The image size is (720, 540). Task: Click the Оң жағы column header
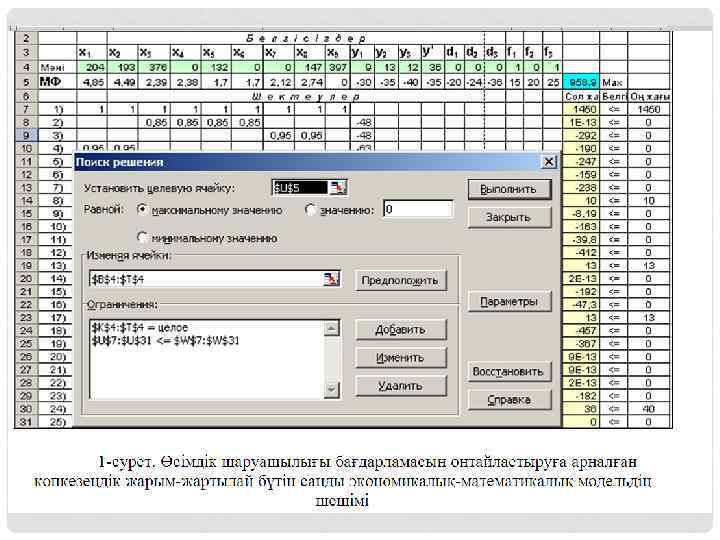pos(649,96)
